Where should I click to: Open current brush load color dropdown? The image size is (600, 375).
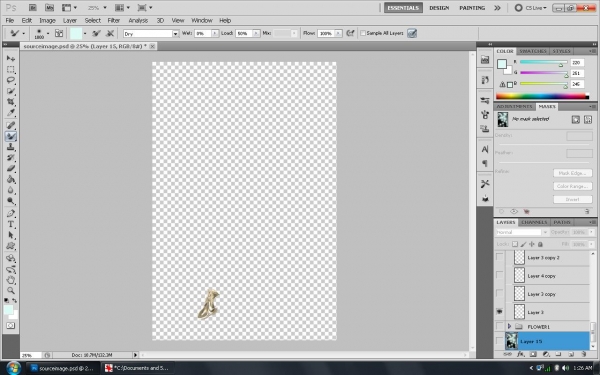tap(85, 33)
